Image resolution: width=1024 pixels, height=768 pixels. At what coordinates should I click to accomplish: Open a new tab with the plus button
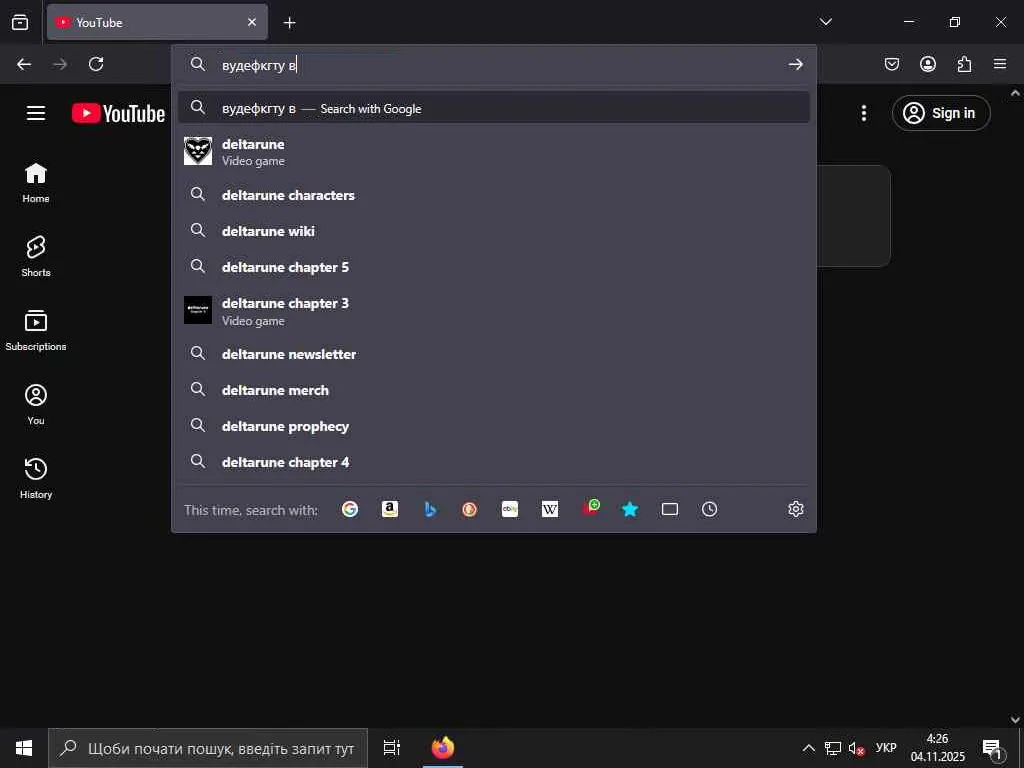click(x=289, y=23)
